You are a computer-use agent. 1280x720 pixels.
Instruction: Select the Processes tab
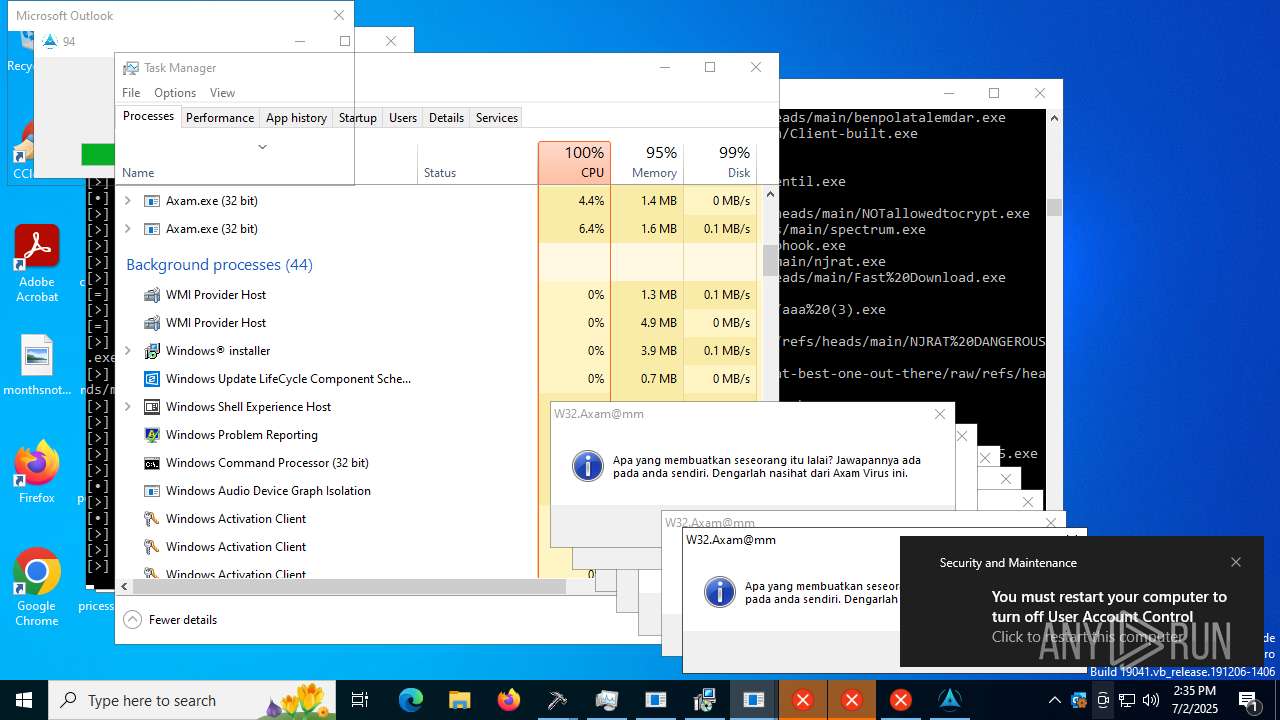coord(148,116)
